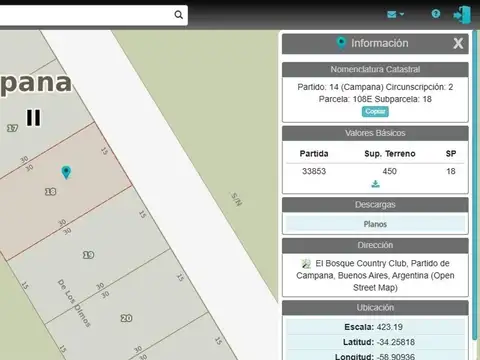Image resolution: width=480 pixels, height=360 pixels.
Task: Download the partida 33853 data icon
Action: [375, 184]
